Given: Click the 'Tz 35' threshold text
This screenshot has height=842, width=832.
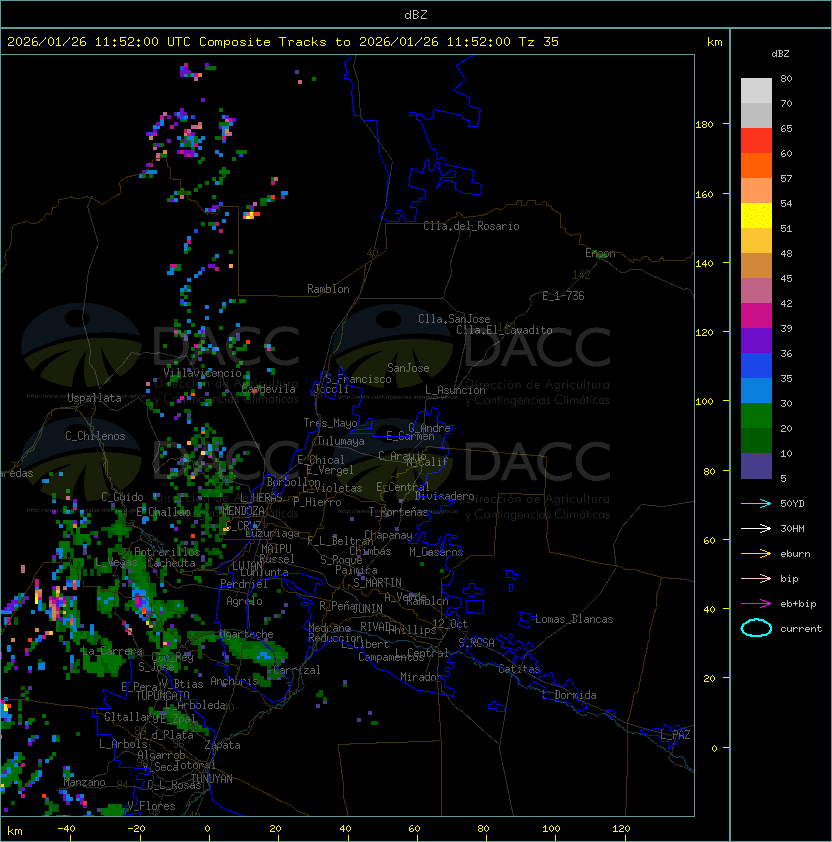Looking at the screenshot, I should click(x=539, y=42).
